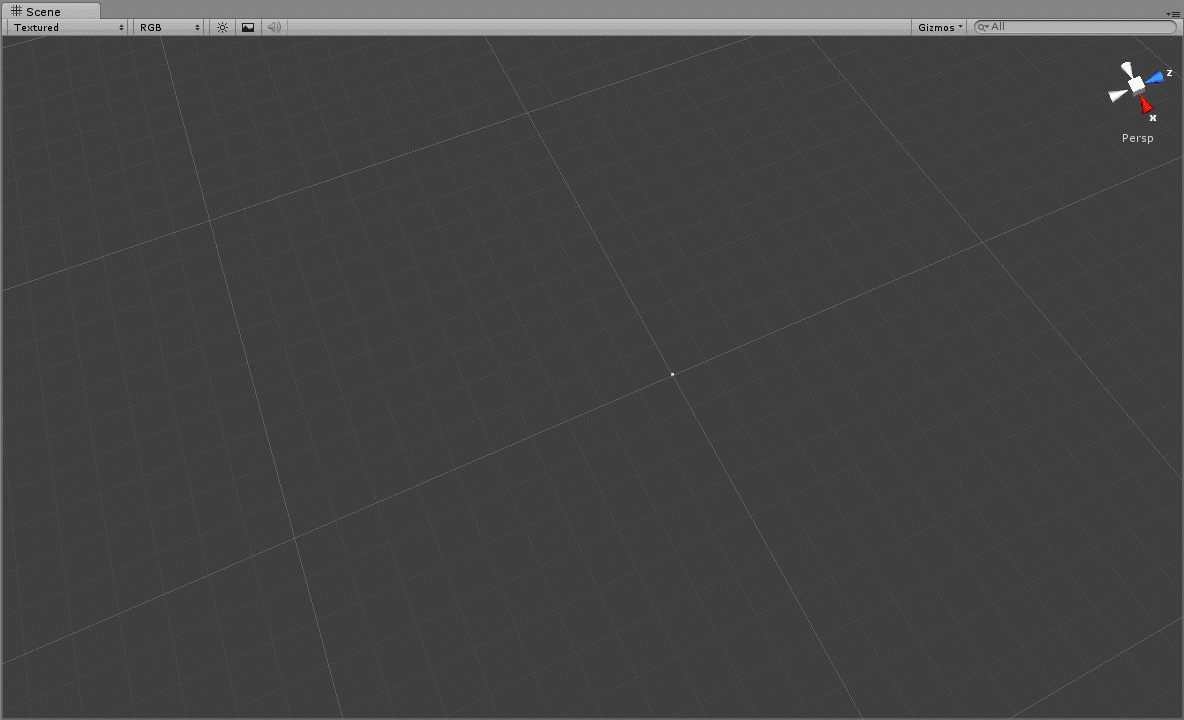Toggle skybox and image effects icon
This screenshot has height=720, width=1184.
(x=248, y=27)
